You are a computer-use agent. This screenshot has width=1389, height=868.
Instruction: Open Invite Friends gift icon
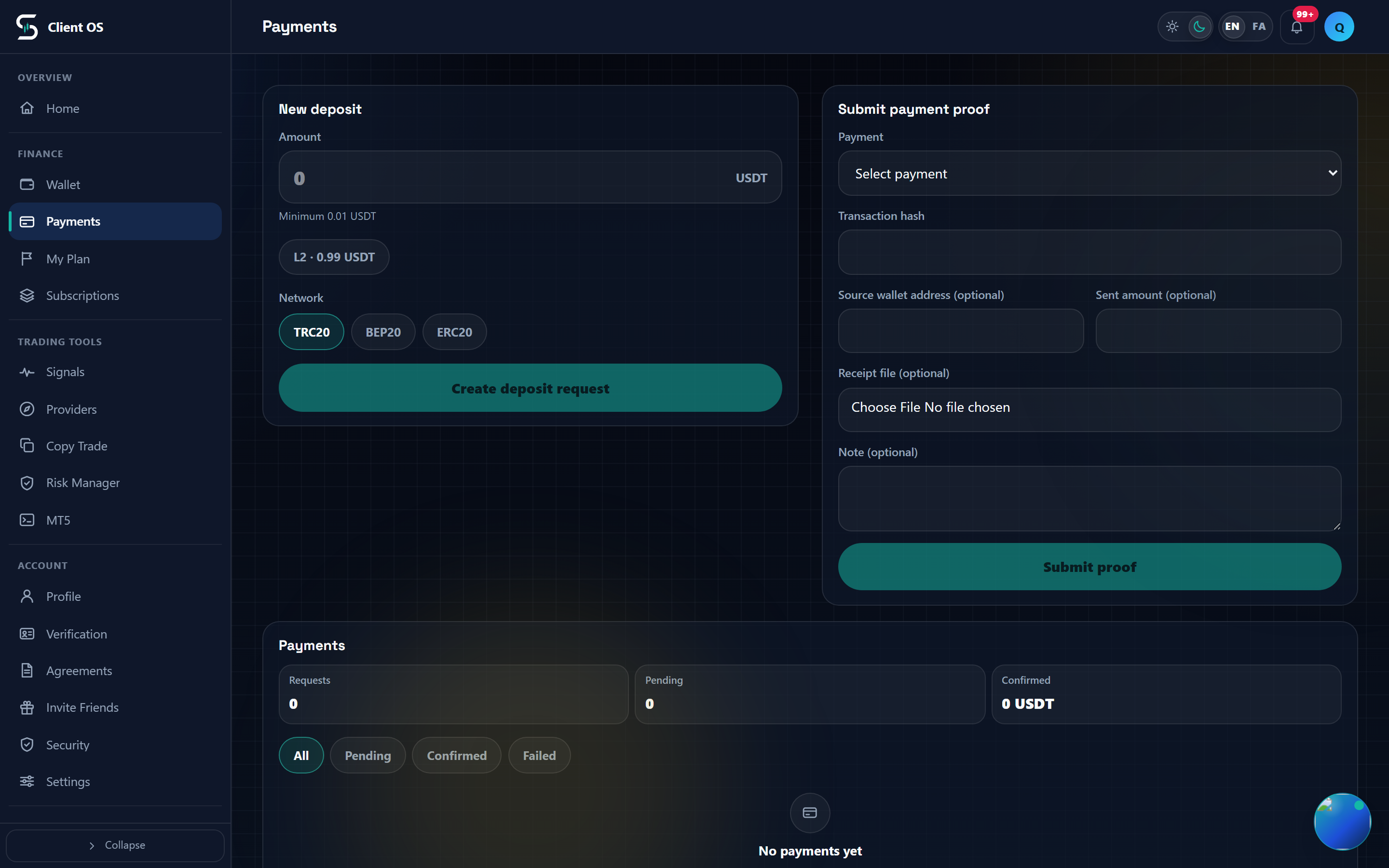[x=27, y=707]
